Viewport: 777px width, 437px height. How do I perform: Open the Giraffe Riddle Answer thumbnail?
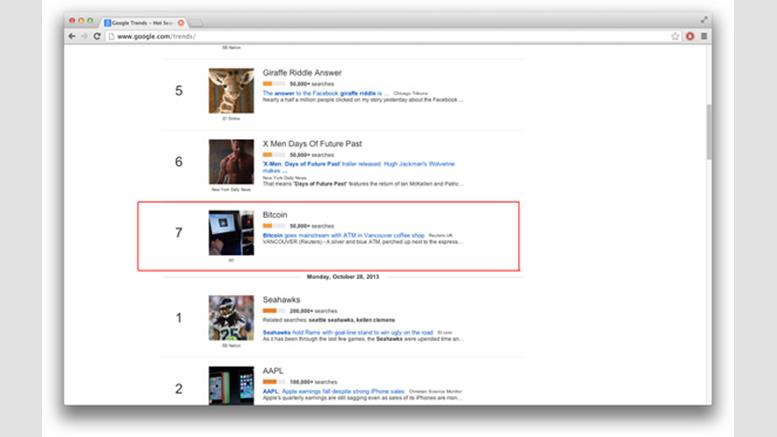(x=231, y=91)
